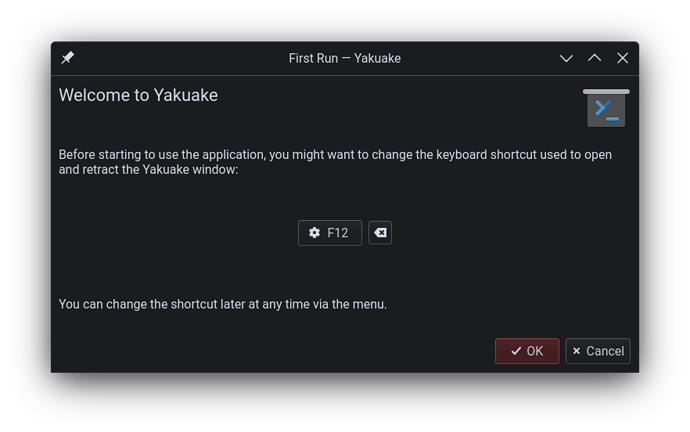Dismiss the dialog with Cancel
The height and width of the screenshot is (432, 690).
coord(598,351)
